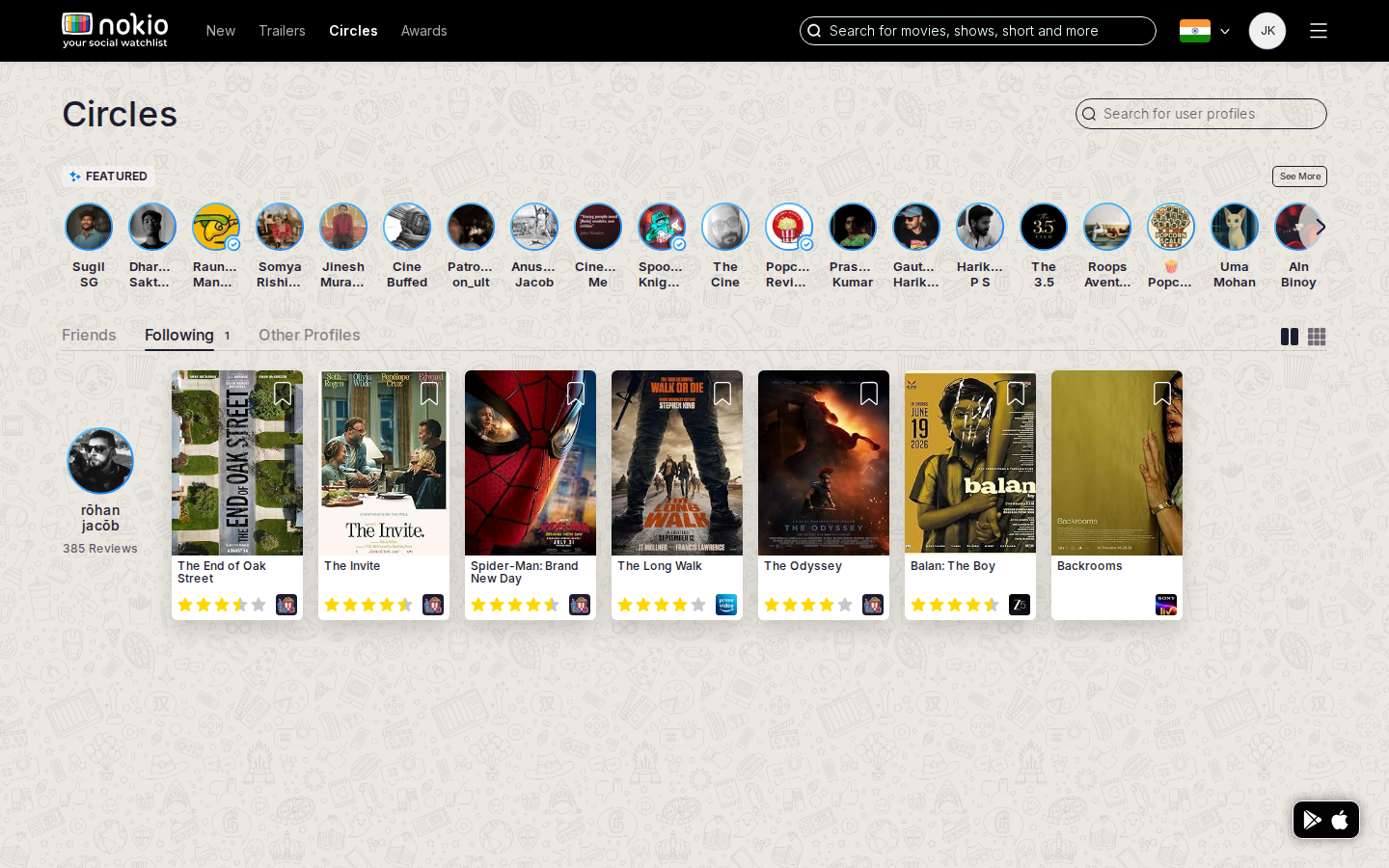Open Balan: The Boy title link

coord(953,566)
